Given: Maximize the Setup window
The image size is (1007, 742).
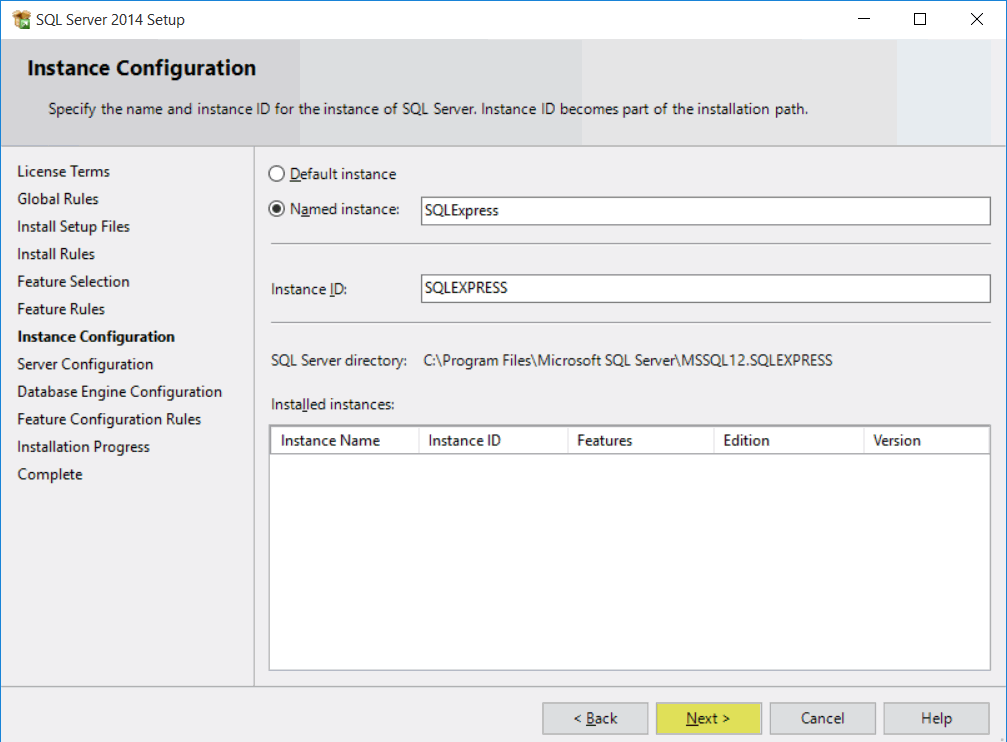Looking at the screenshot, I should [x=920, y=19].
